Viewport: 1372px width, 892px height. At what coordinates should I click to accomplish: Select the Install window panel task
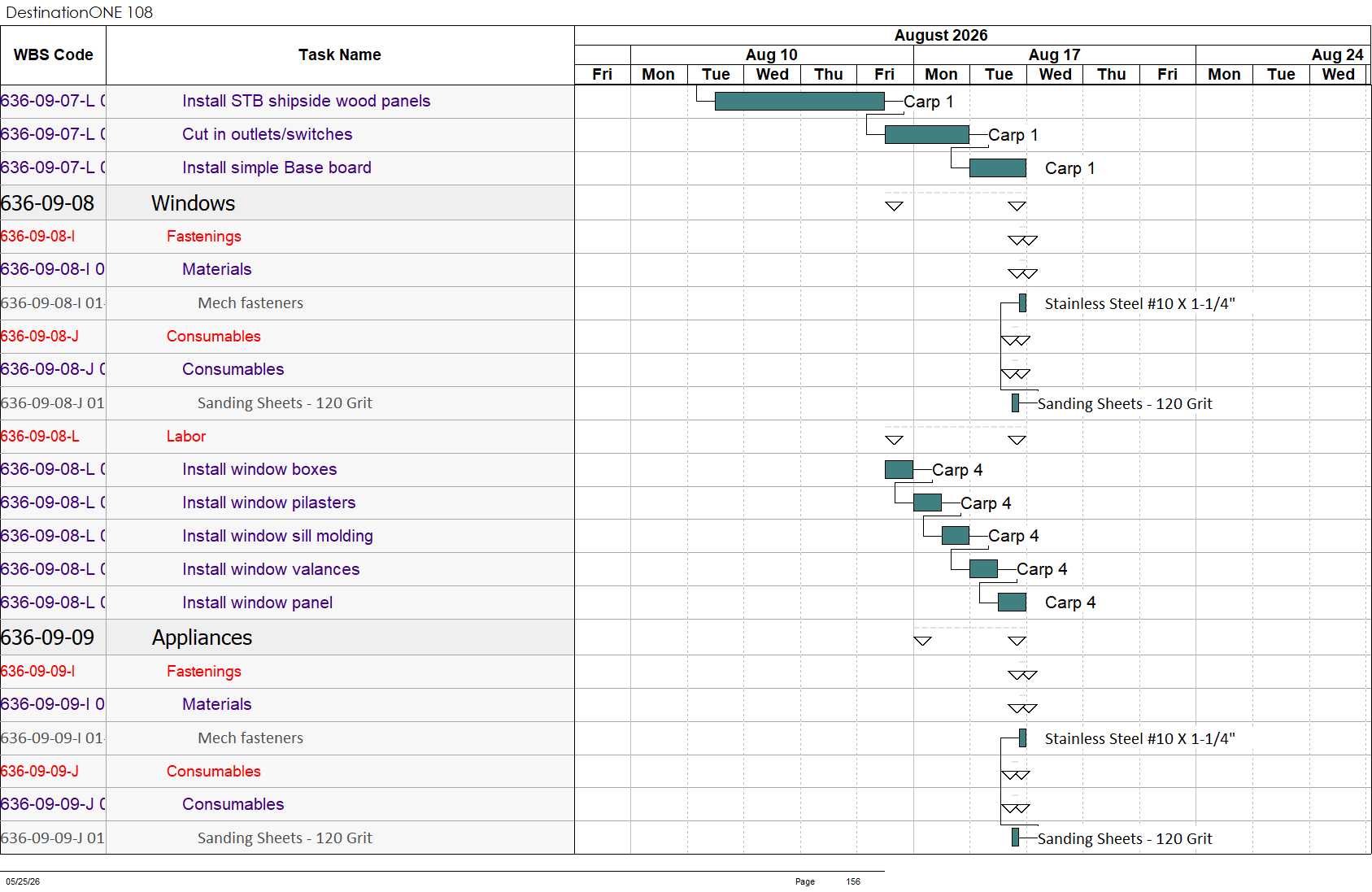pos(258,603)
